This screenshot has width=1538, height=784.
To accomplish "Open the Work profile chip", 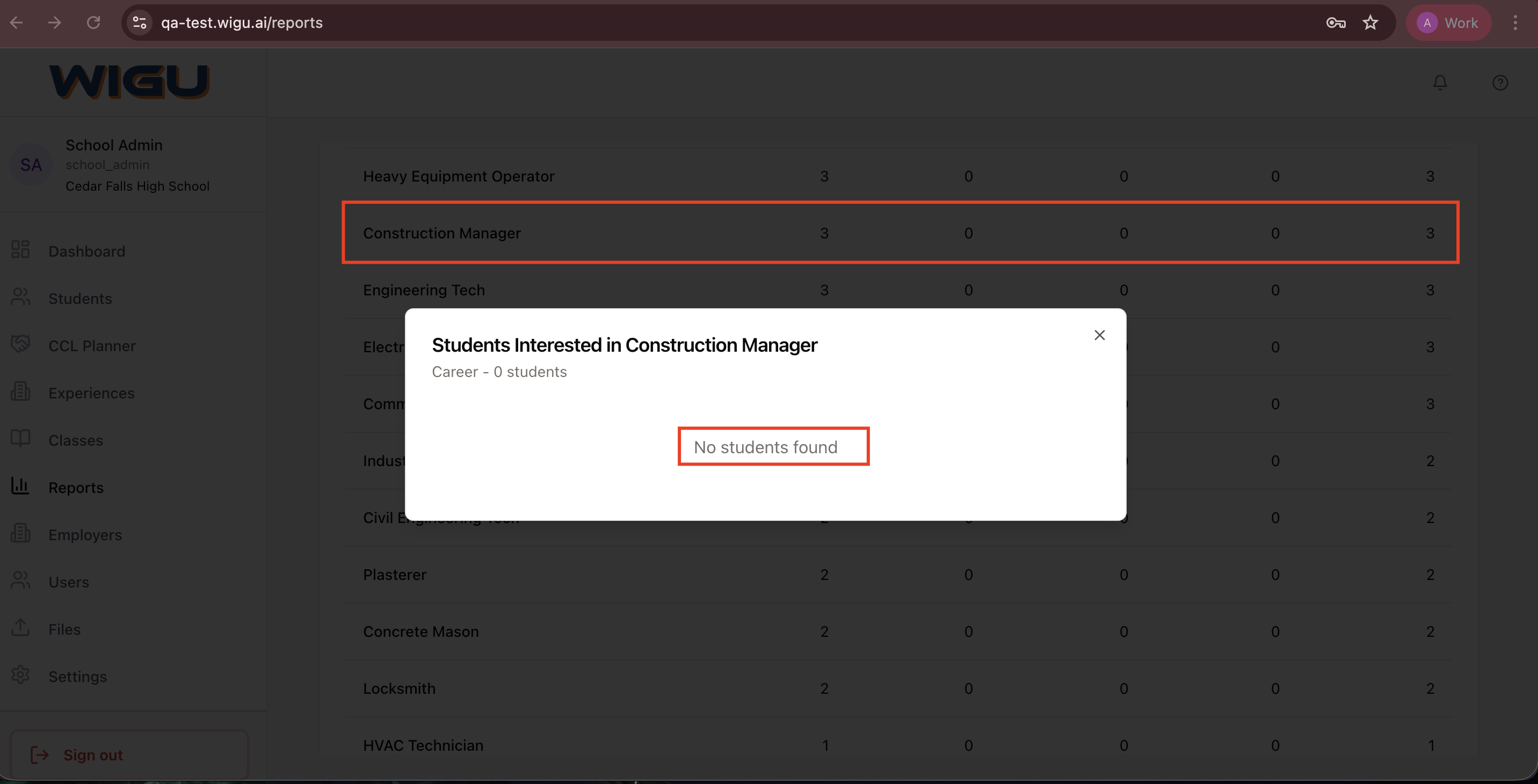I will (1448, 23).
